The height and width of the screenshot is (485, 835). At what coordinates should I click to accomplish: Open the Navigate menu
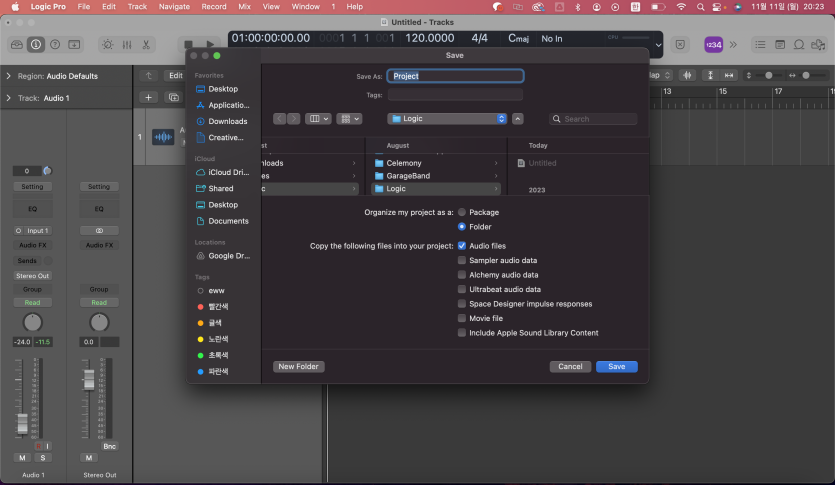coord(174,6)
